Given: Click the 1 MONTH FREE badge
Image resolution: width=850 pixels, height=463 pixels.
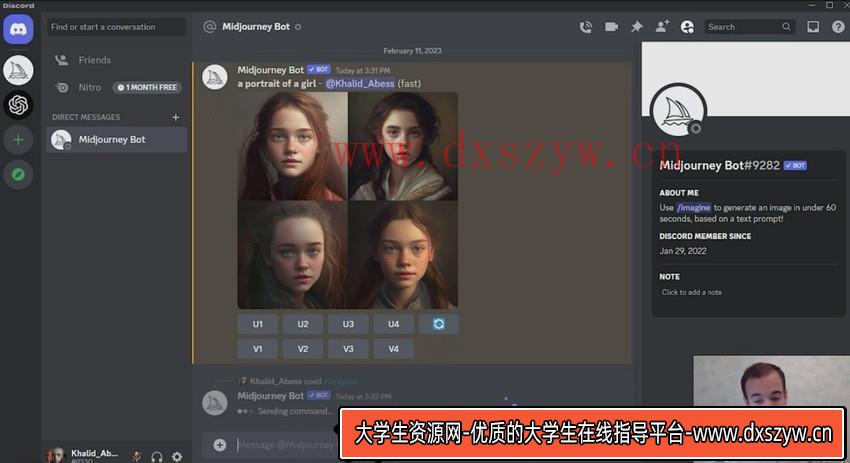Looking at the screenshot, I should 147,87.
